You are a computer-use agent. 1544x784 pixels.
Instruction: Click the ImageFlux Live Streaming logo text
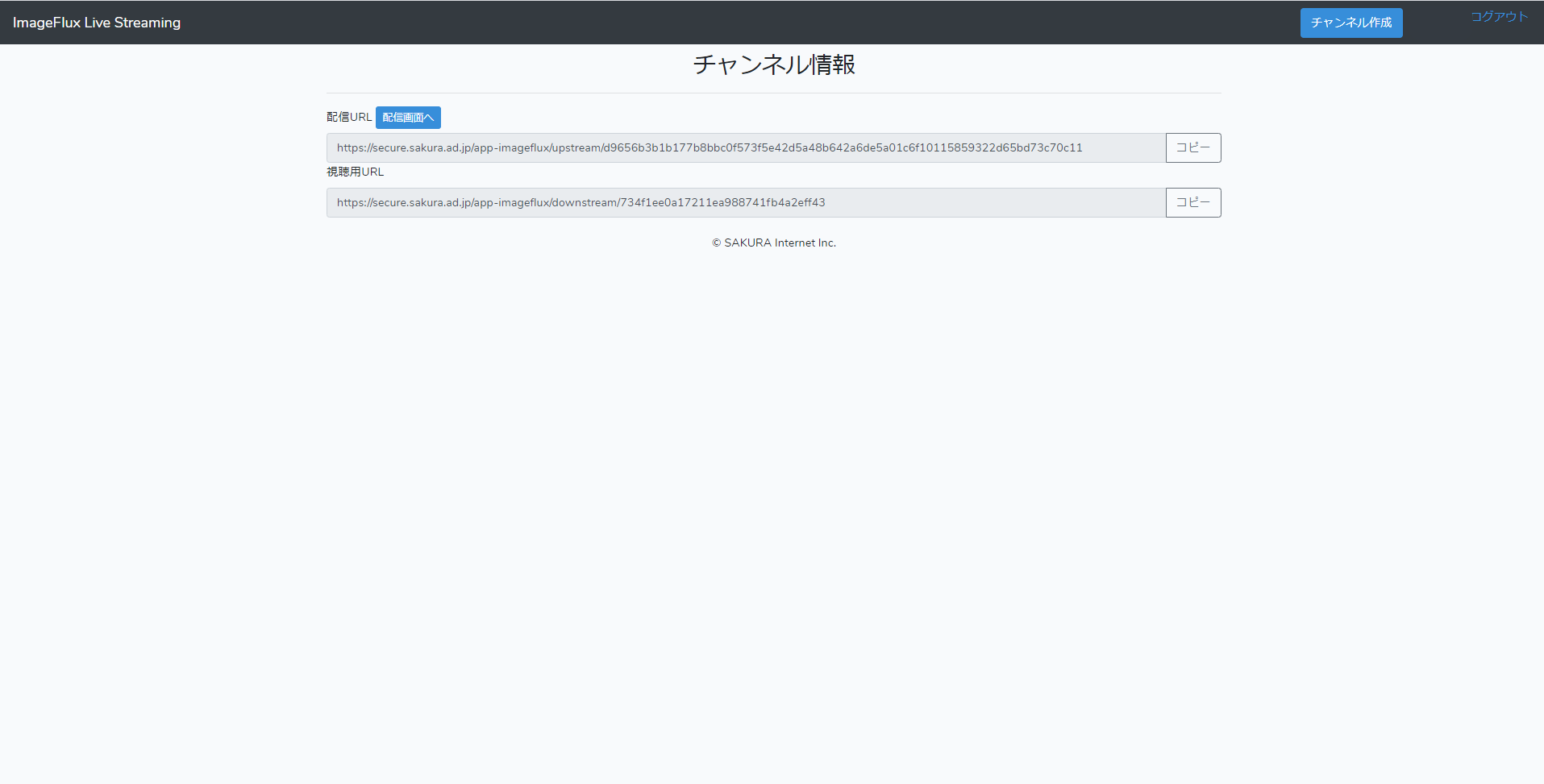(x=96, y=22)
